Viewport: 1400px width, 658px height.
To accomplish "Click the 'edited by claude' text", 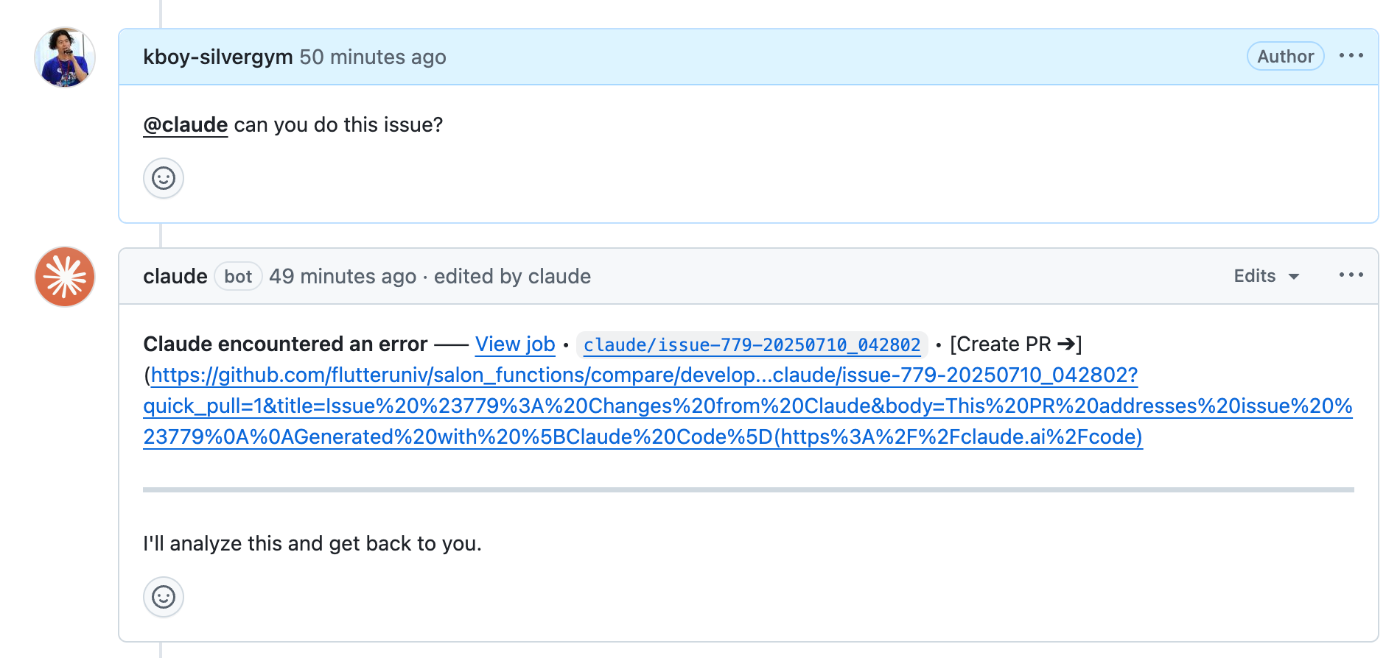I will [512, 276].
